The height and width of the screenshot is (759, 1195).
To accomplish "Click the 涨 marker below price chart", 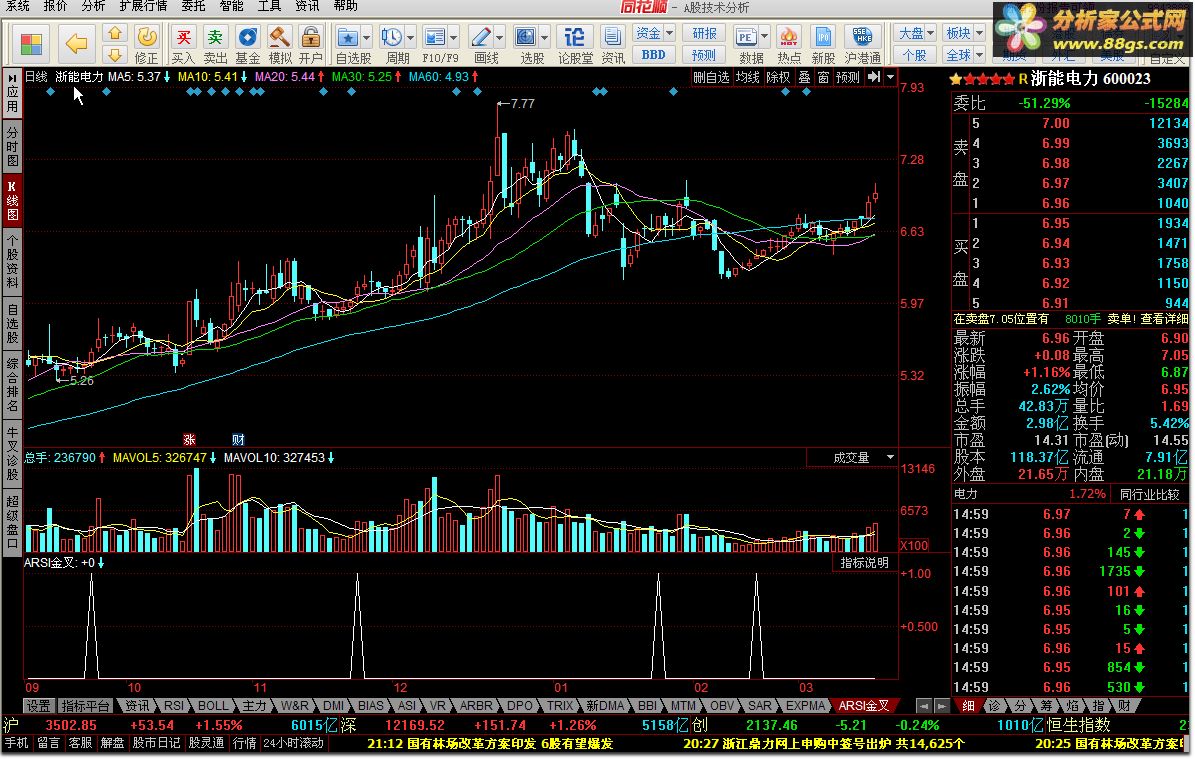I will pyautogui.click(x=189, y=440).
